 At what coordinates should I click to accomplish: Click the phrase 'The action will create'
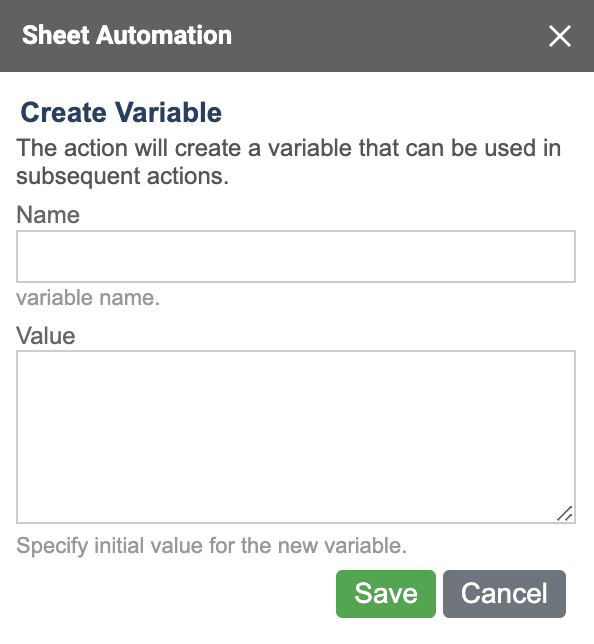(128, 148)
